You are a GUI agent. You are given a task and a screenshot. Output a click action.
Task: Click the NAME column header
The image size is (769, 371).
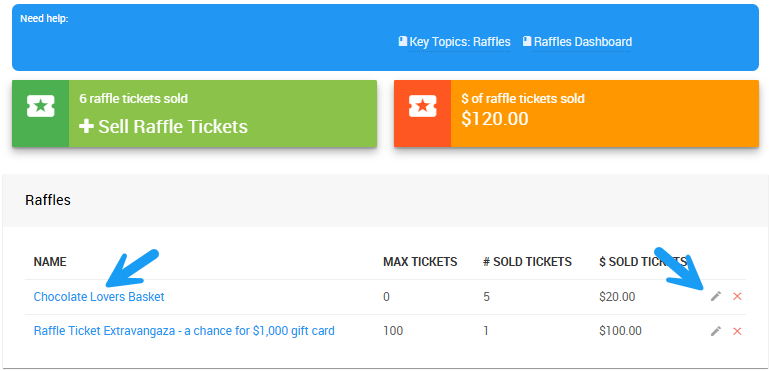(x=50, y=262)
